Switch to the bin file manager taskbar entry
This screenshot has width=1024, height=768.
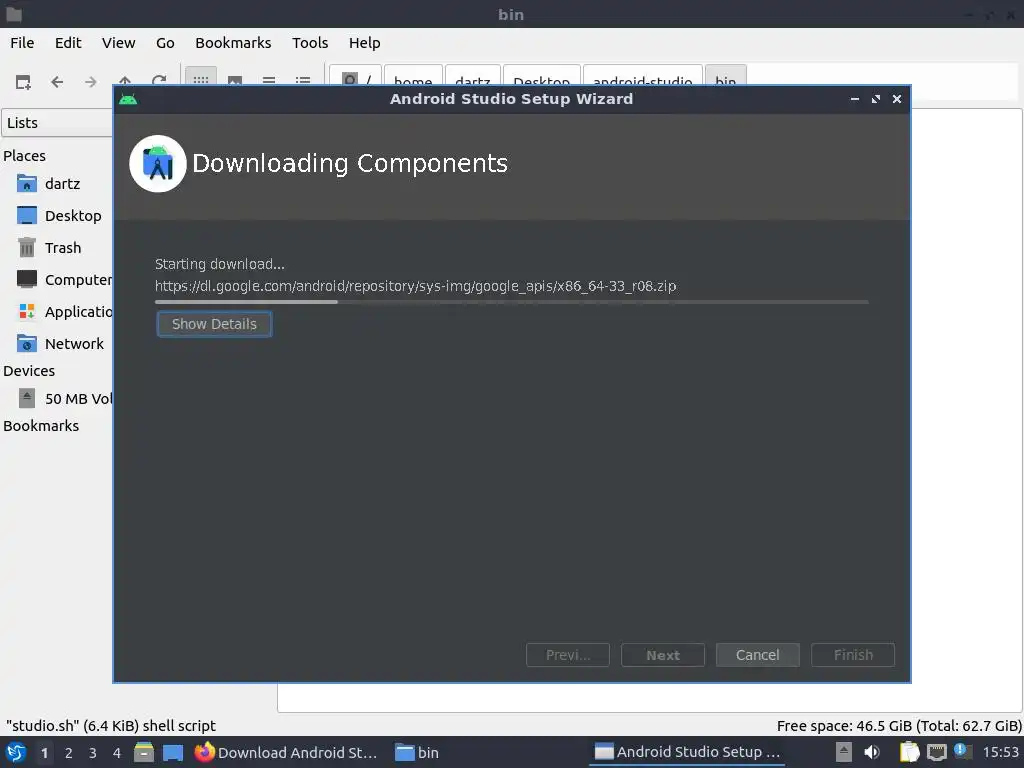[x=417, y=752]
